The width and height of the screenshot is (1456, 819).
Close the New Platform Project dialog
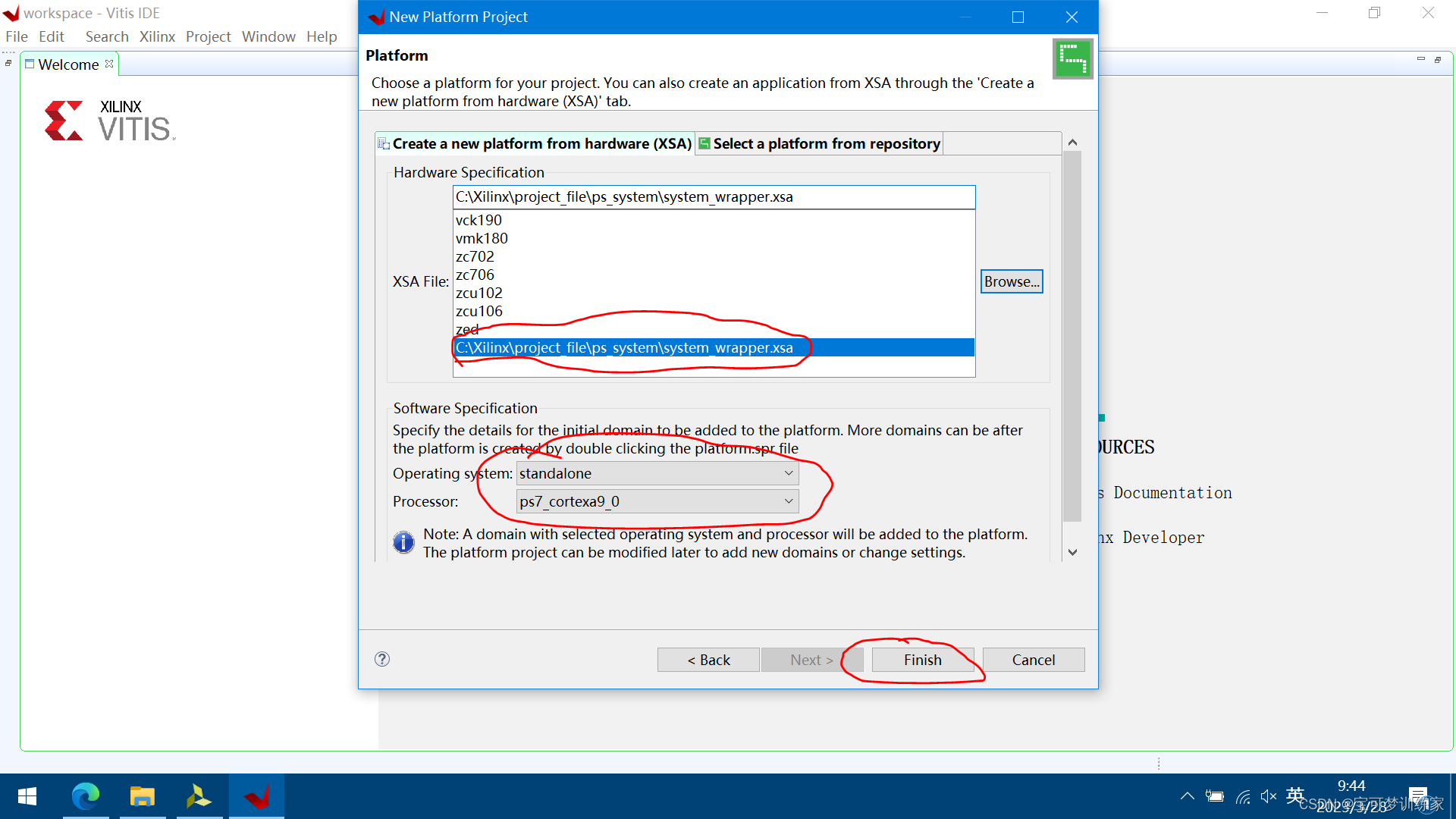tap(1072, 17)
